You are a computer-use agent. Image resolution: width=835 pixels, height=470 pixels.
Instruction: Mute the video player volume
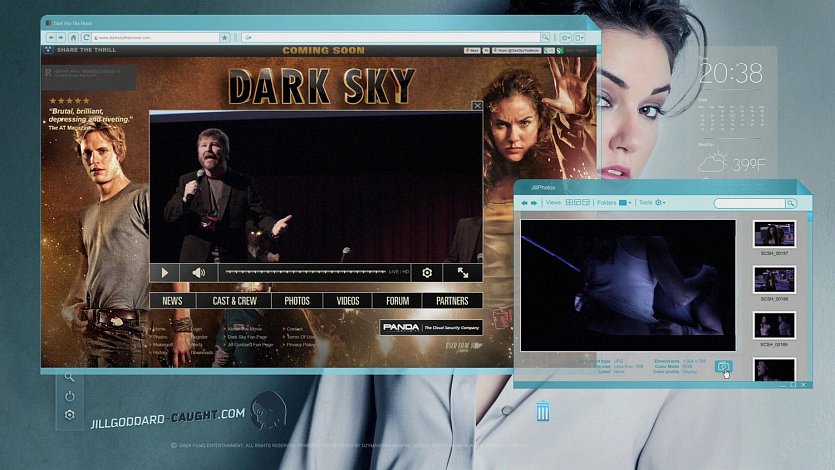click(198, 272)
